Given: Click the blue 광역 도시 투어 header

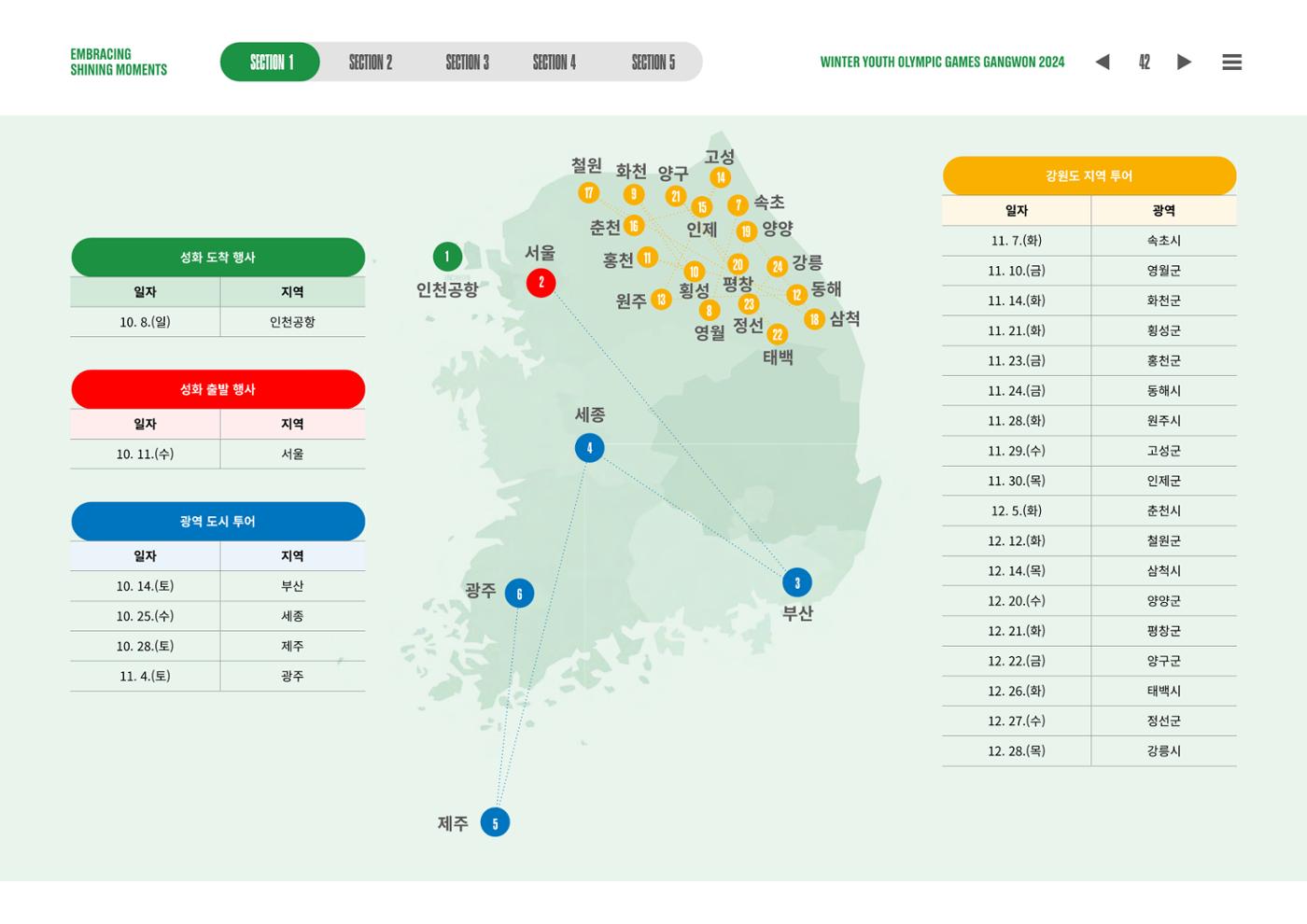Looking at the screenshot, I should pyautogui.click(x=218, y=521).
